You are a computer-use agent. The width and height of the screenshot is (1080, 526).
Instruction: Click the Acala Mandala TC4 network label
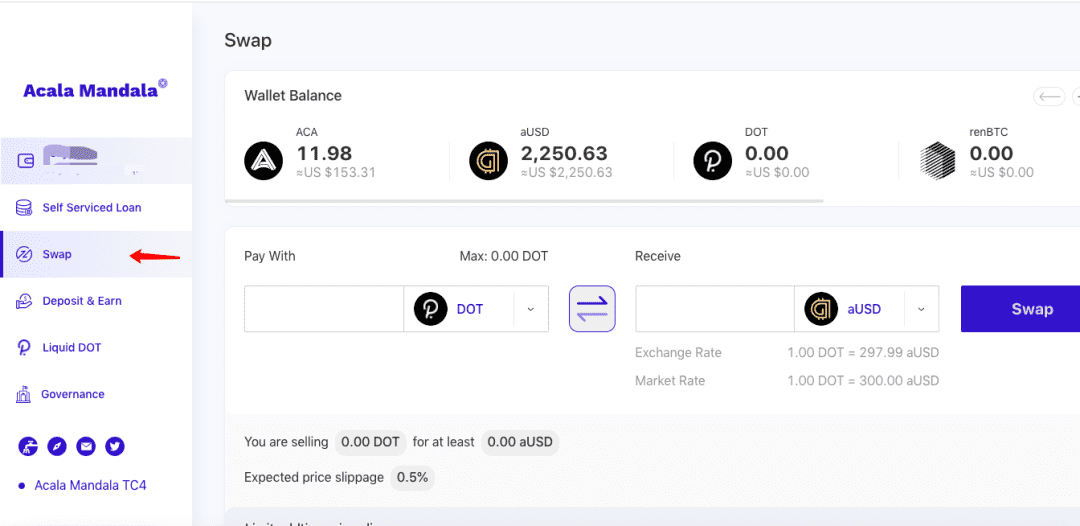click(x=90, y=485)
